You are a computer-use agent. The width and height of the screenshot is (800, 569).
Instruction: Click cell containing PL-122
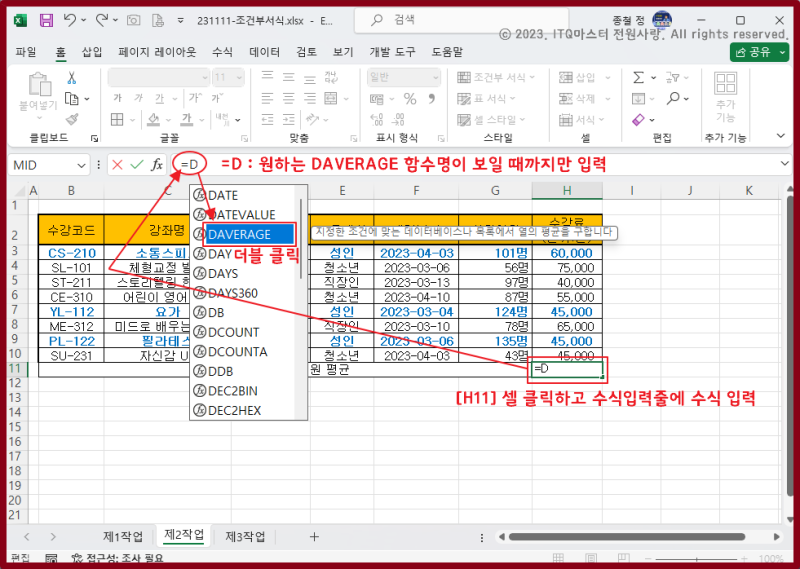71,341
